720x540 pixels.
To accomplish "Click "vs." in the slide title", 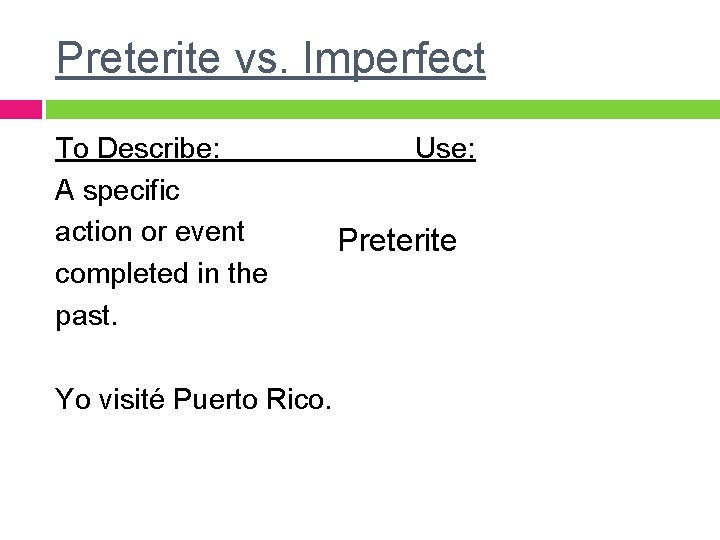I will (x=263, y=58).
